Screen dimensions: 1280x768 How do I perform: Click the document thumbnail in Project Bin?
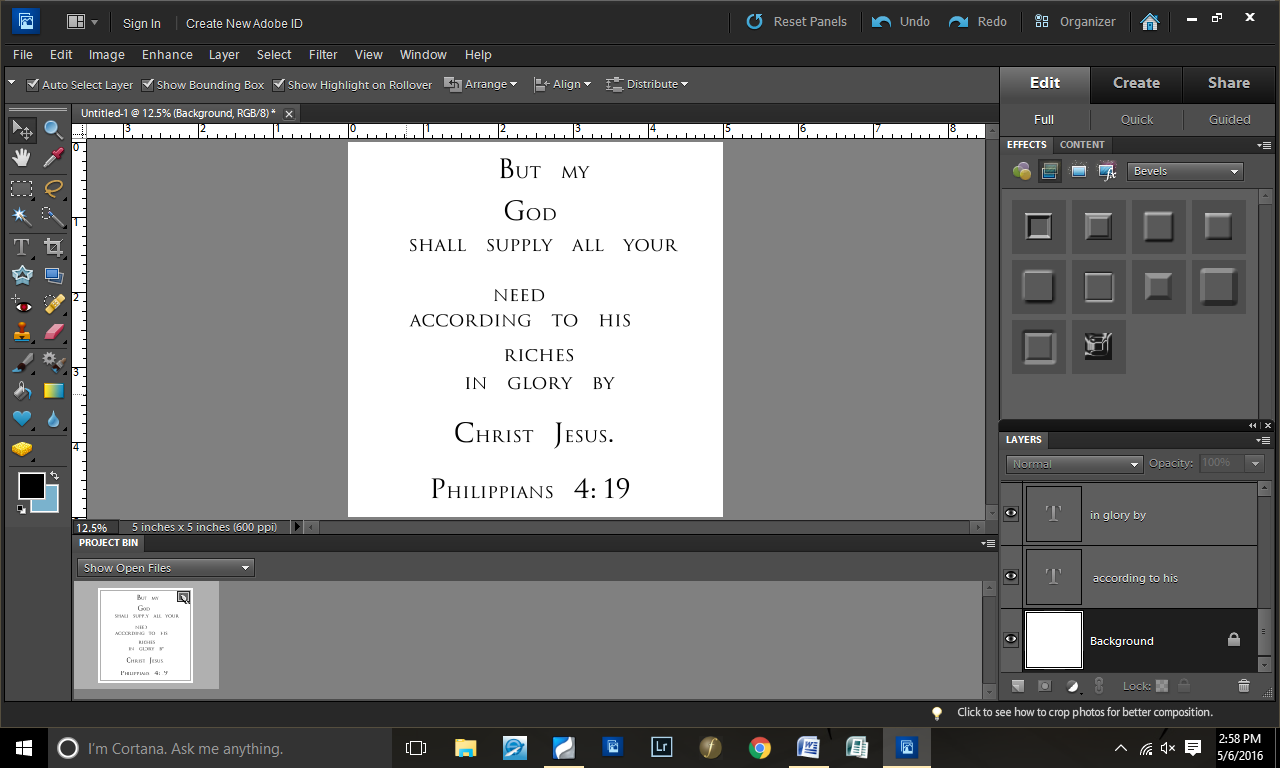[x=145, y=635]
